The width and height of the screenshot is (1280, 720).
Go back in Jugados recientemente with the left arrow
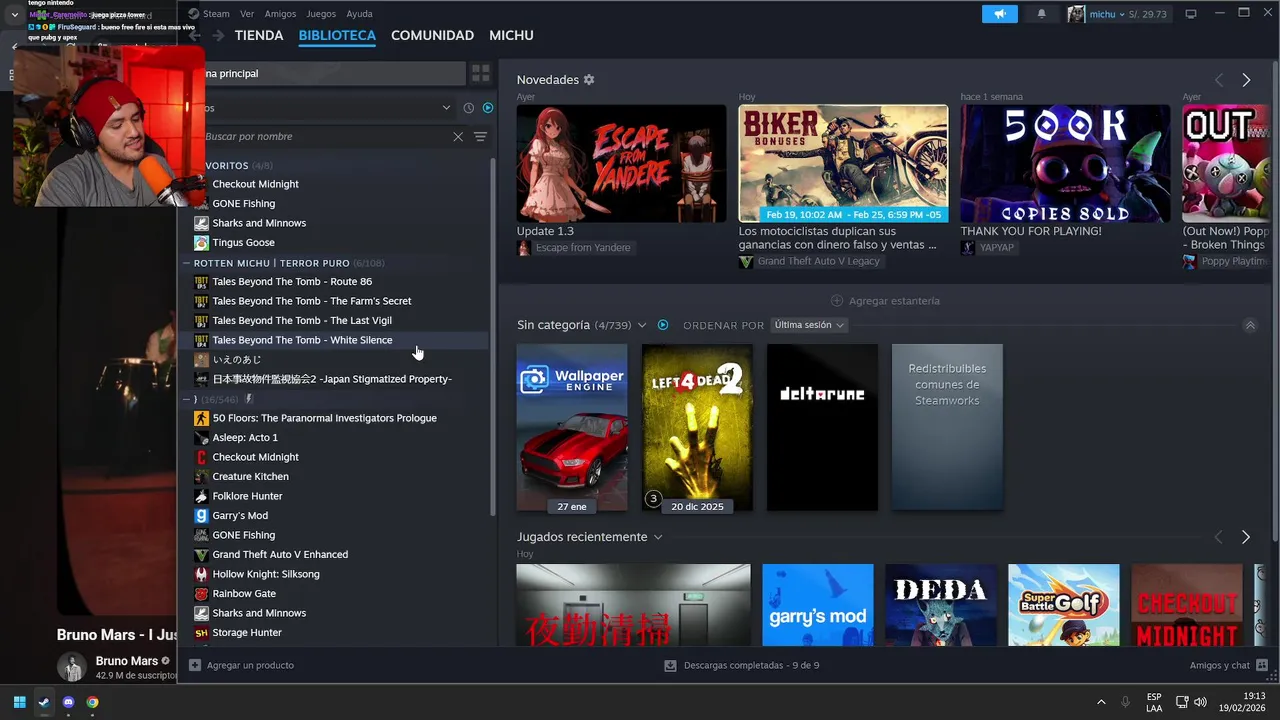pyautogui.click(x=1218, y=537)
